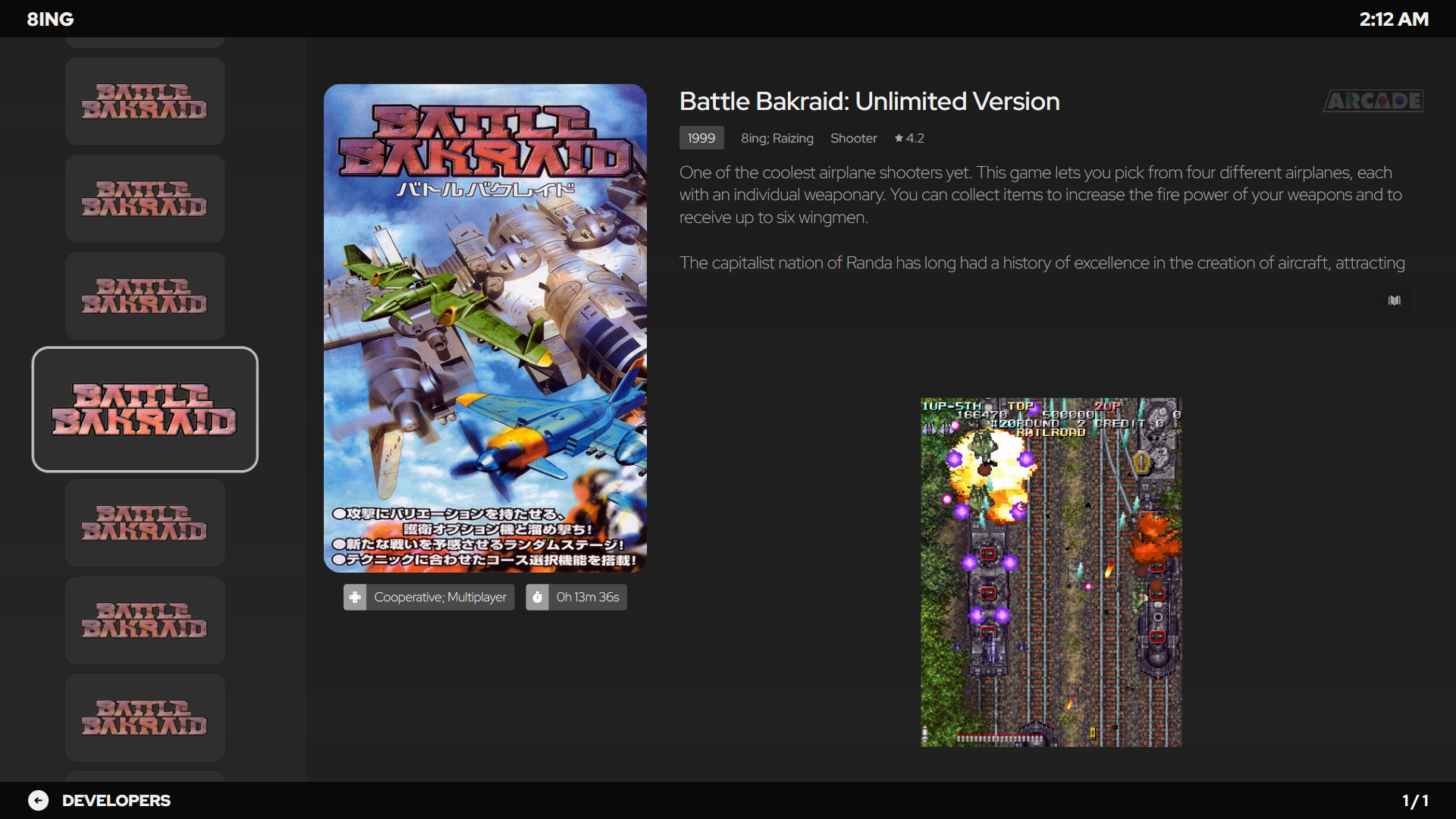Click the star rating 4.2
The image size is (1456, 819).
click(x=908, y=138)
